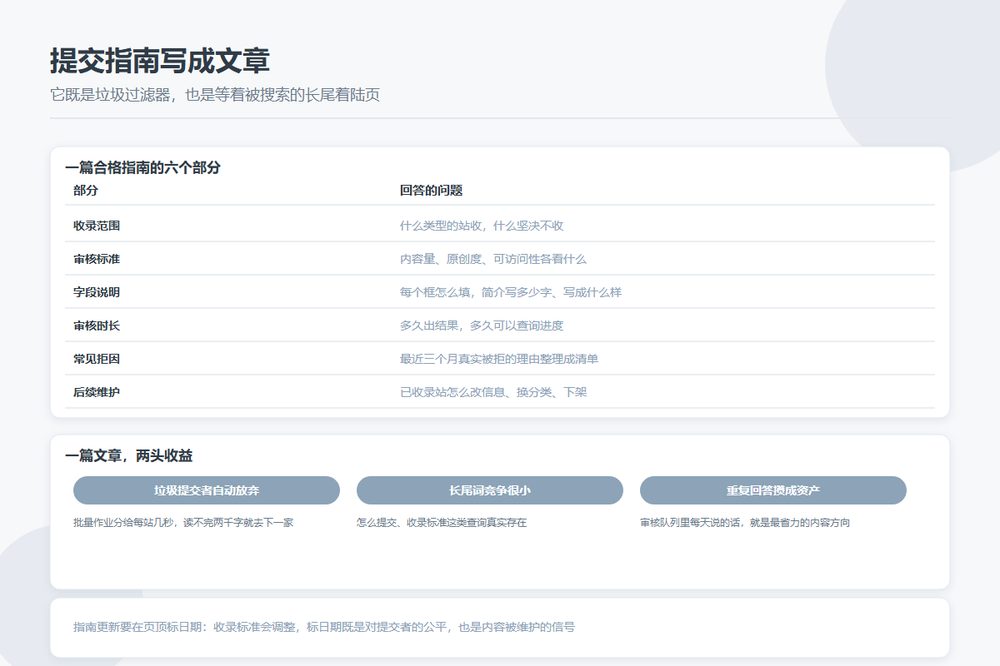Click the footer note 指南更新要在页顶标日期
Viewport: 1000px width, 666px height.
click(x=324, y=627)
